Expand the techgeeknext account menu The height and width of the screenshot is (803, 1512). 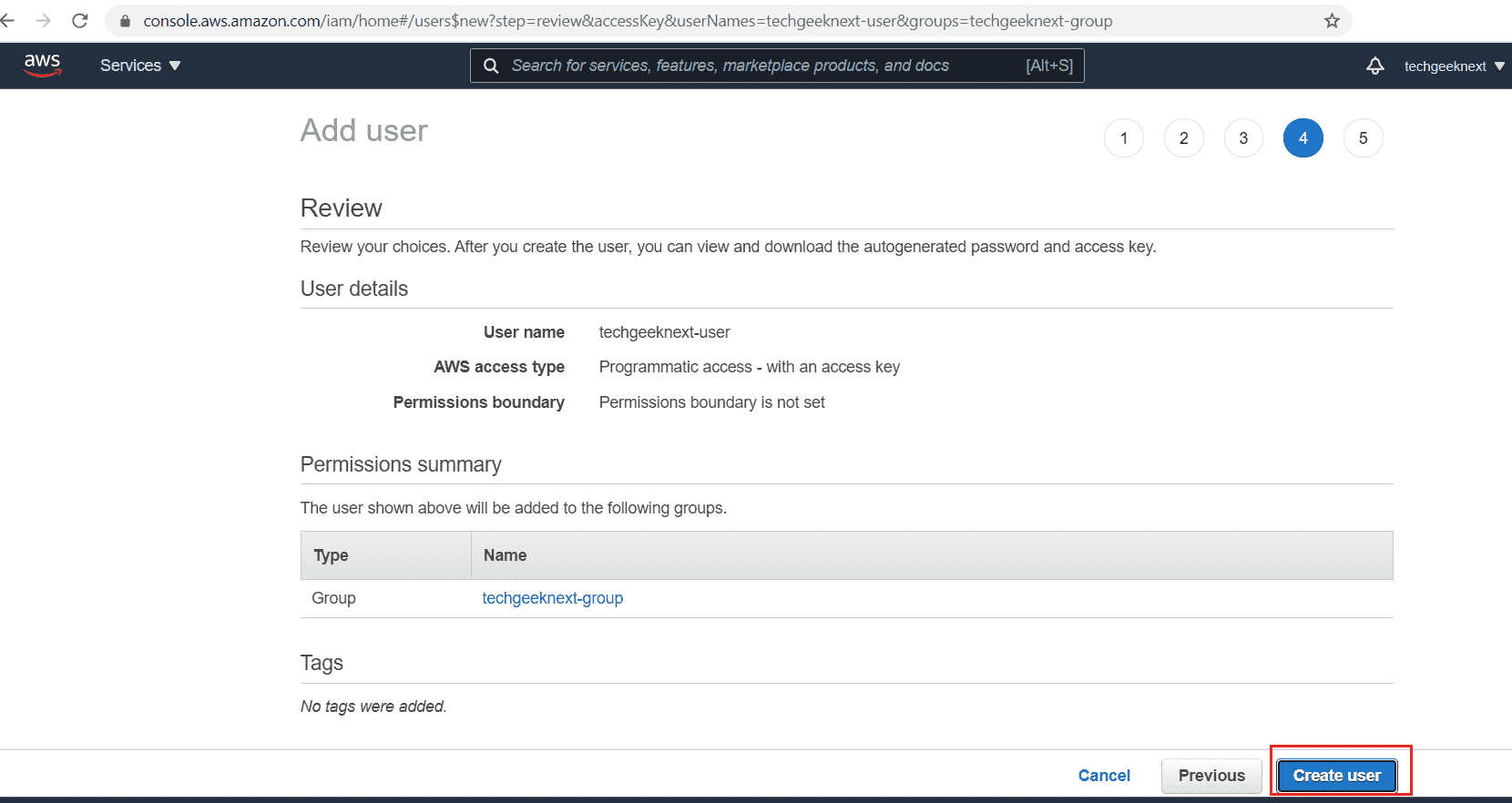coord(1454,66)
